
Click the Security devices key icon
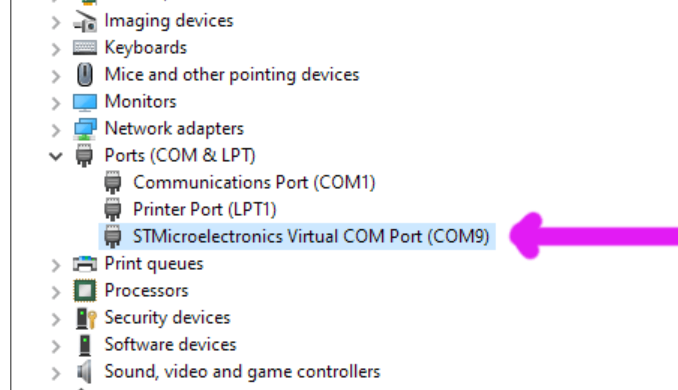tap(86, 318)
